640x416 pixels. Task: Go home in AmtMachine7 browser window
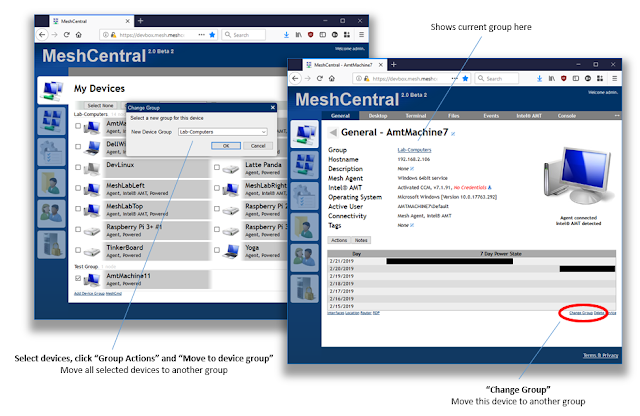(332, 78)
